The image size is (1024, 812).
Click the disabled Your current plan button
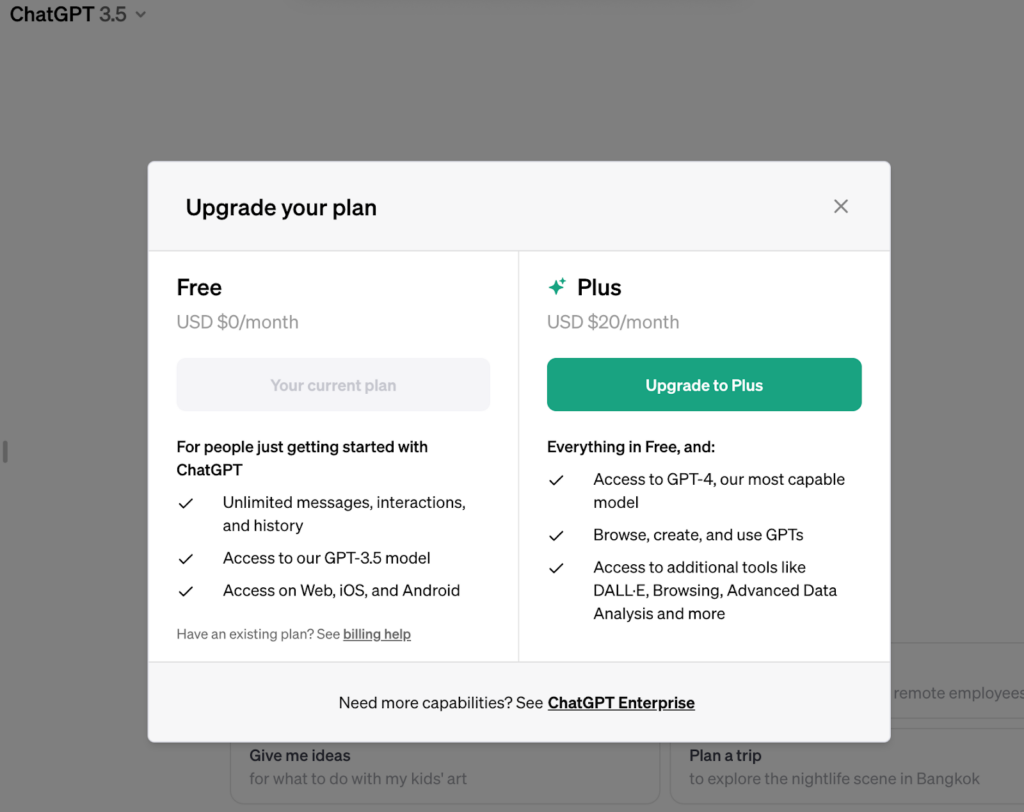(333, 385)
